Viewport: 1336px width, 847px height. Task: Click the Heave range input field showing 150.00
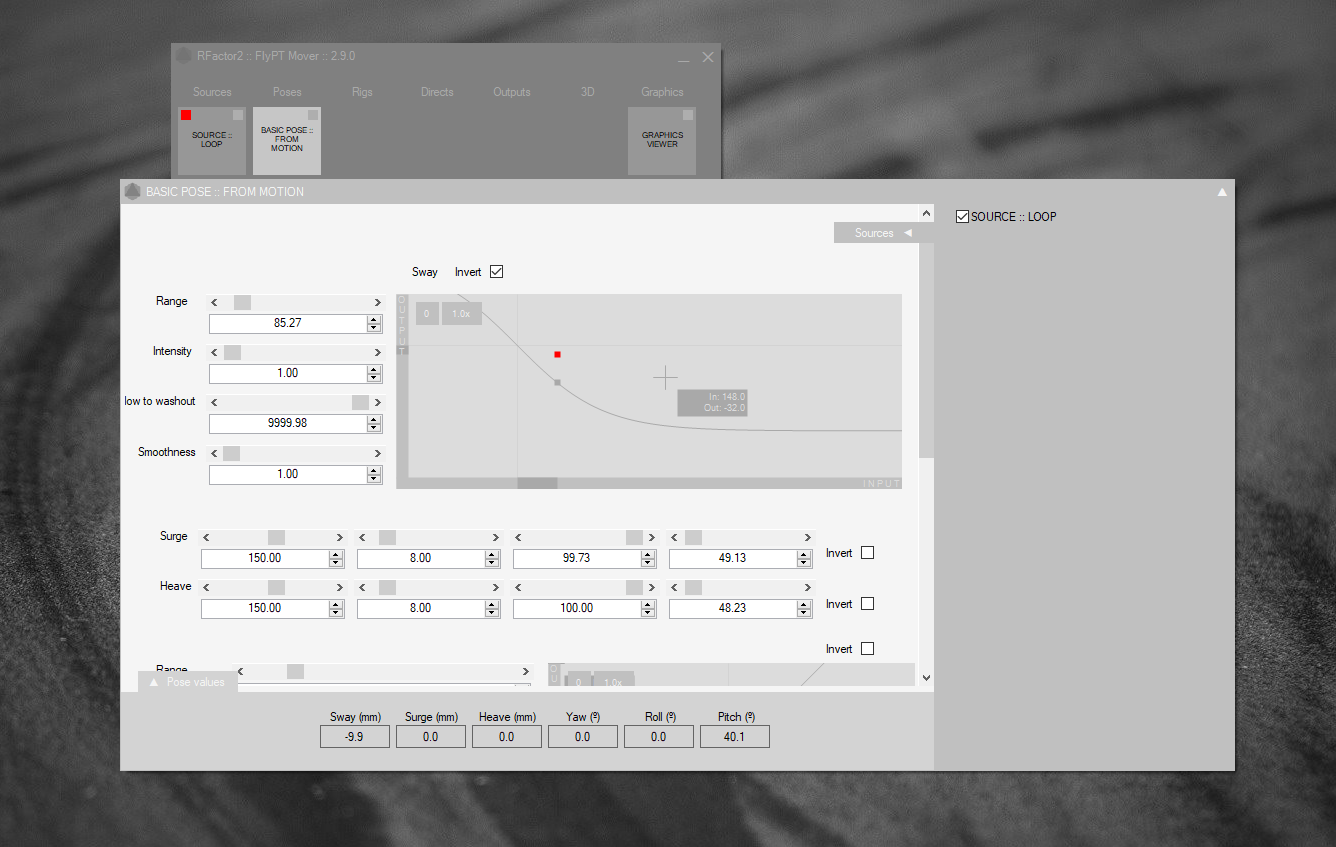pyautogui.click(x=265, y=608)
